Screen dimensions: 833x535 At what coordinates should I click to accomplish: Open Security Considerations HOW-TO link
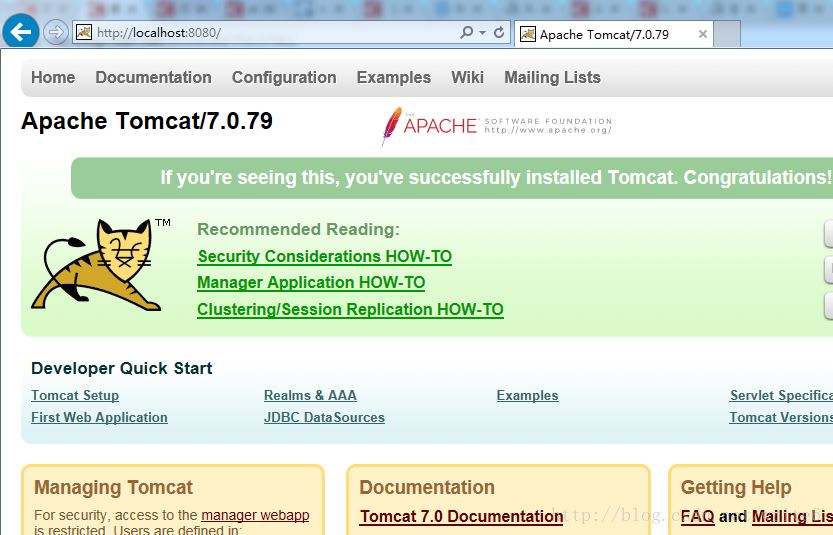(324, 257)
